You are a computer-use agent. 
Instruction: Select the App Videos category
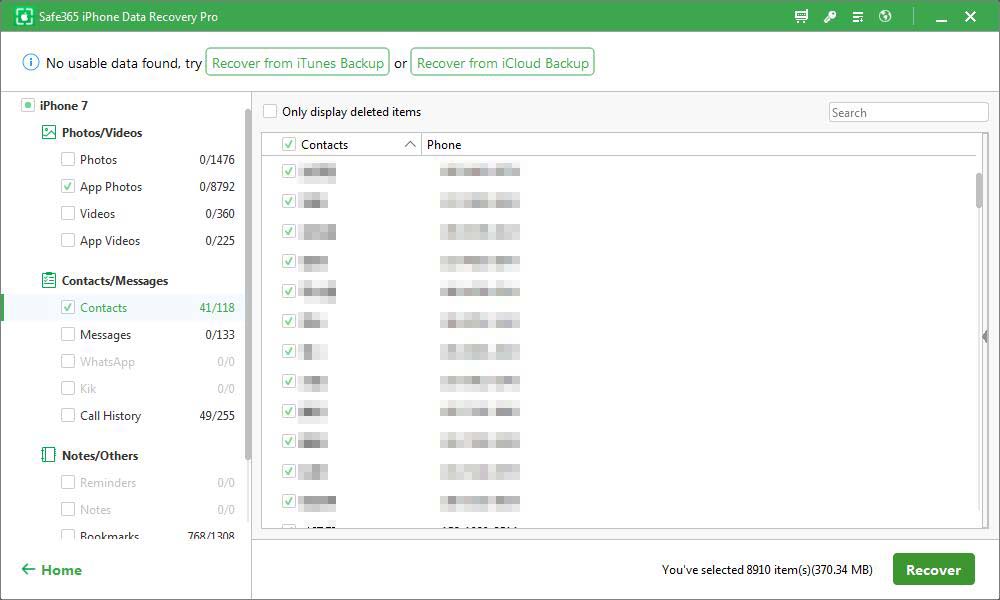coord(110,240)
